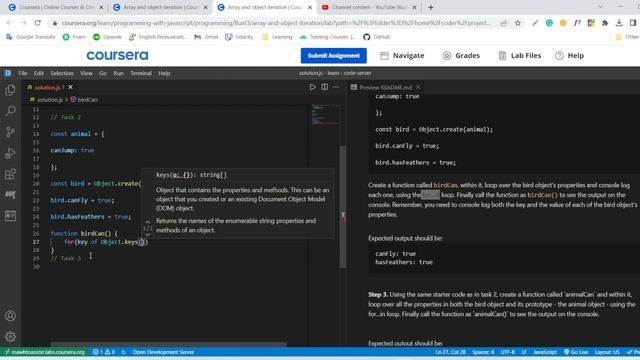Screen dimensions: 640x360
Task: Click the Submit Assignment button
Action: [333, 56]
